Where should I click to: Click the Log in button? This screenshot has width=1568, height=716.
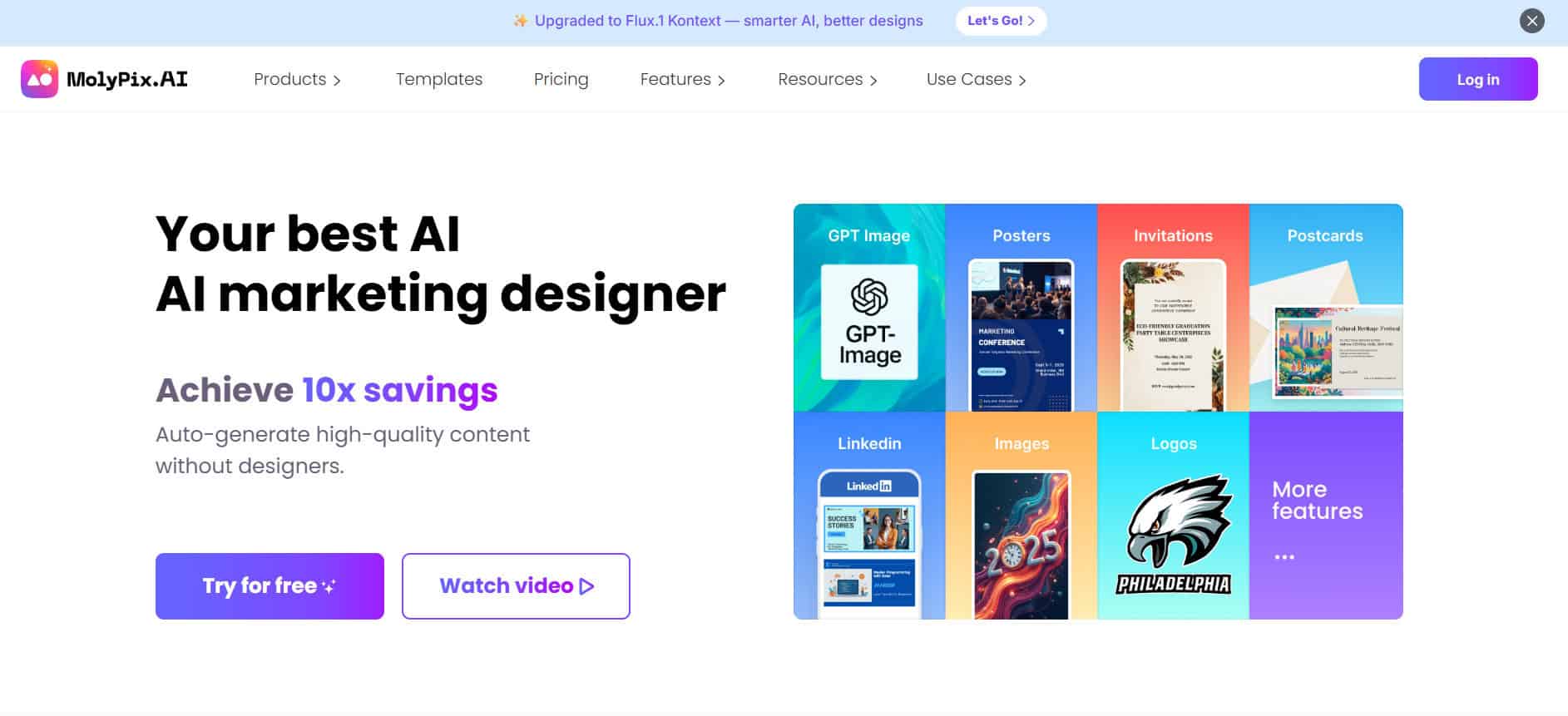pyautogui.click(x=1478, y=79)
